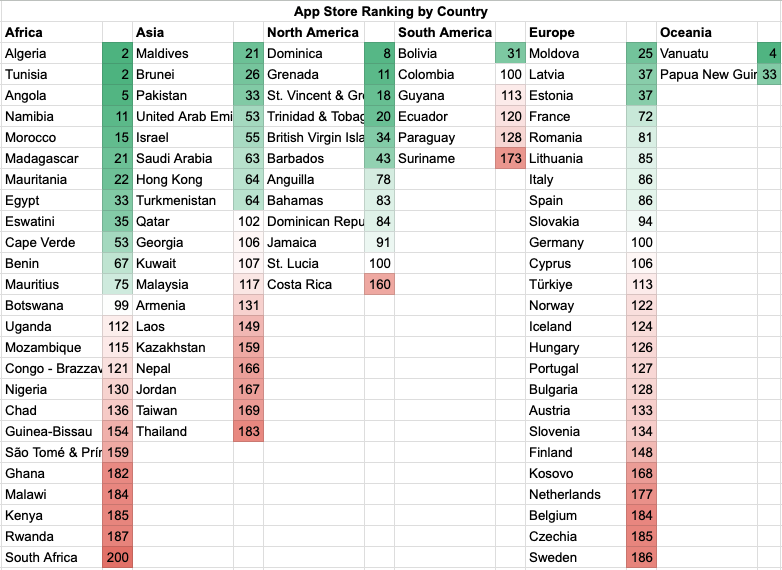
Task: Select Thailand's red ranking cell 183
Action: [x=249, y=432]
